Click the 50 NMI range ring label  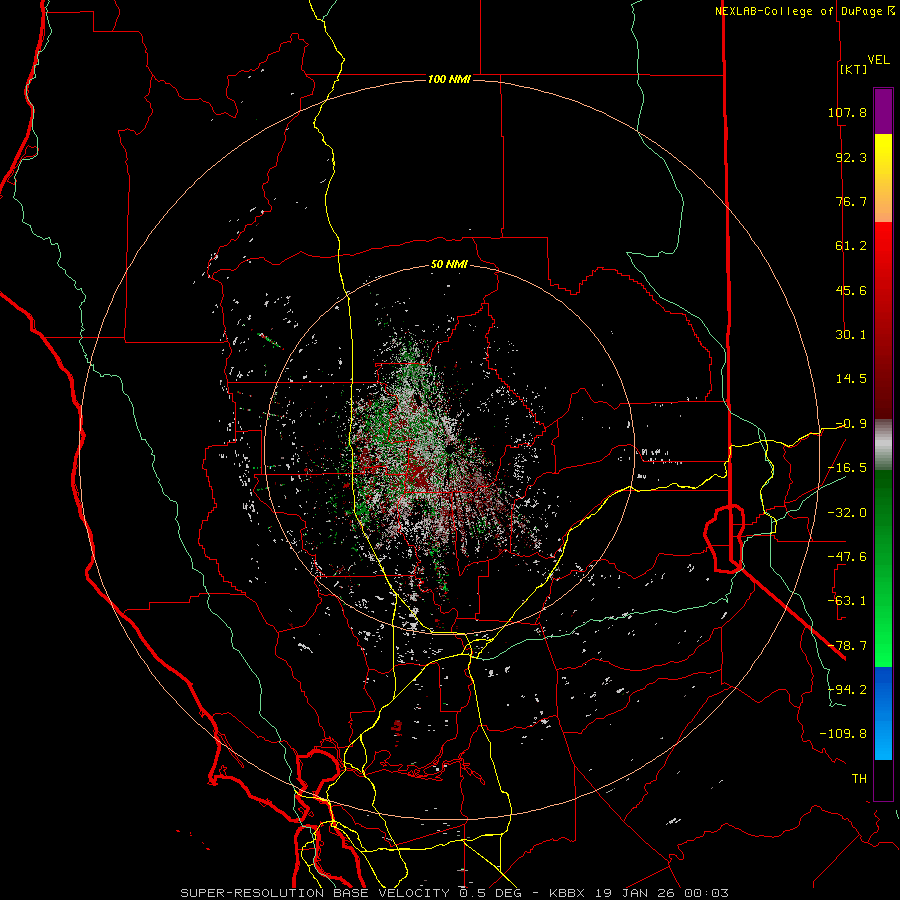pos(449,264)
